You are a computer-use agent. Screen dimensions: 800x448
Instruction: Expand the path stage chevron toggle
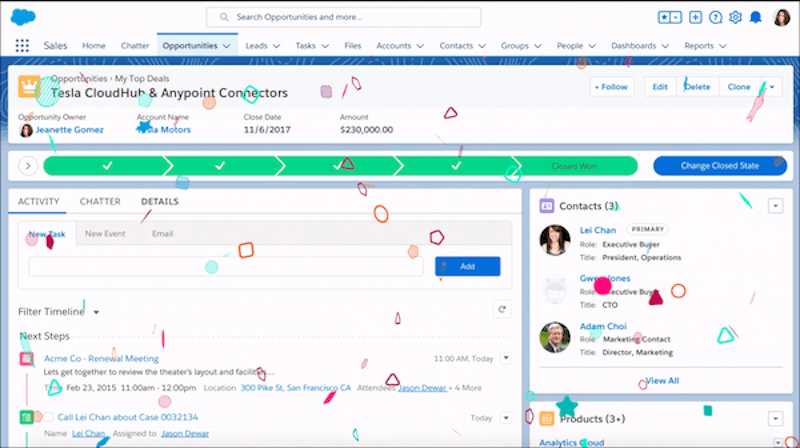pos(27,166)
